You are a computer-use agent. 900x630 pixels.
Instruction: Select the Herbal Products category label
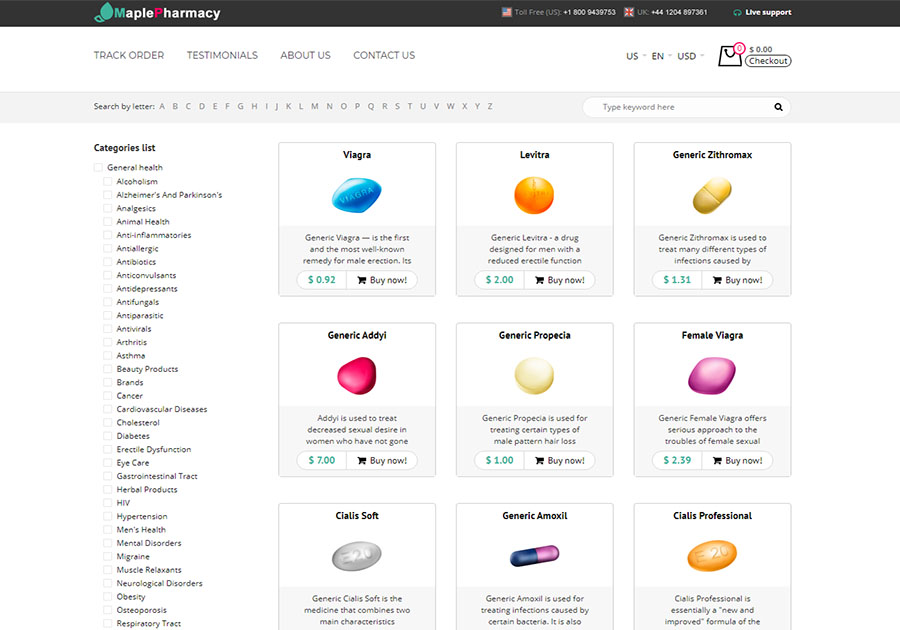tap(147, 489)
